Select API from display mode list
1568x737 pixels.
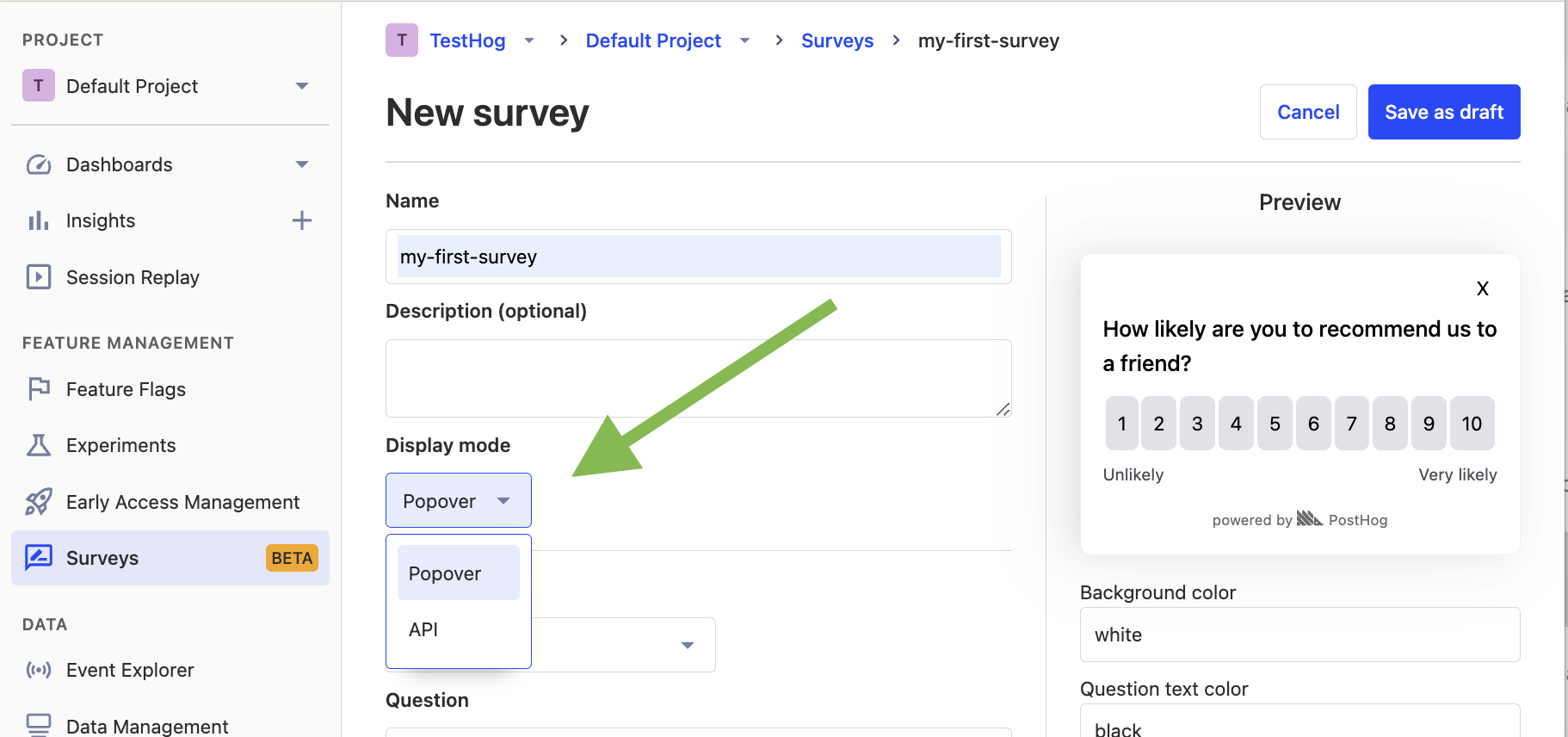pos(459,629)
